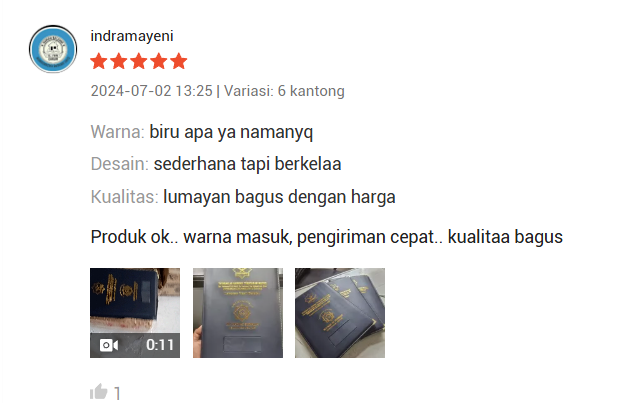638x403 pixels.
Task: Click the fifth orange rating star
Action: click(179, 61)
